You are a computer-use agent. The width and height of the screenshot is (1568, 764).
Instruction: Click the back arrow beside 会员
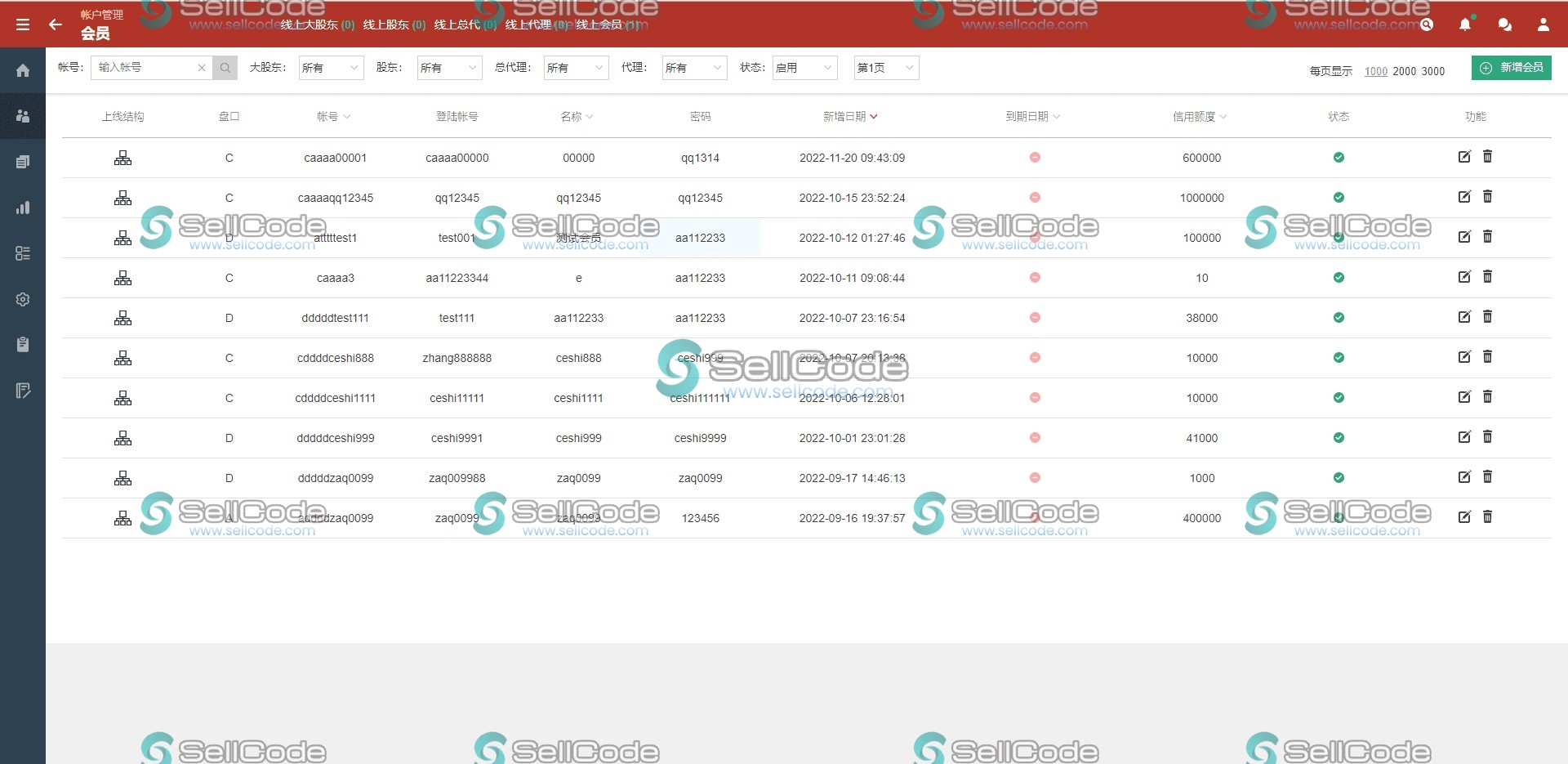pos(55,25)
